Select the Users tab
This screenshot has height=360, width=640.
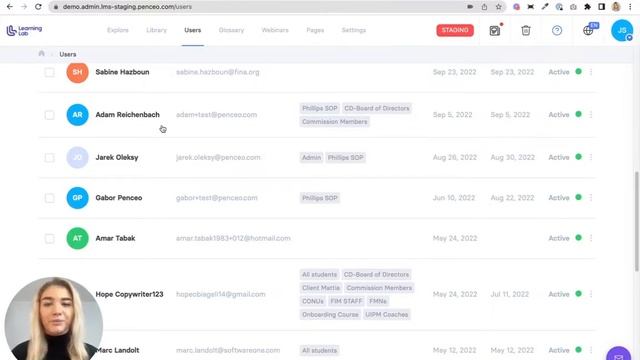(x=193, y=30)
